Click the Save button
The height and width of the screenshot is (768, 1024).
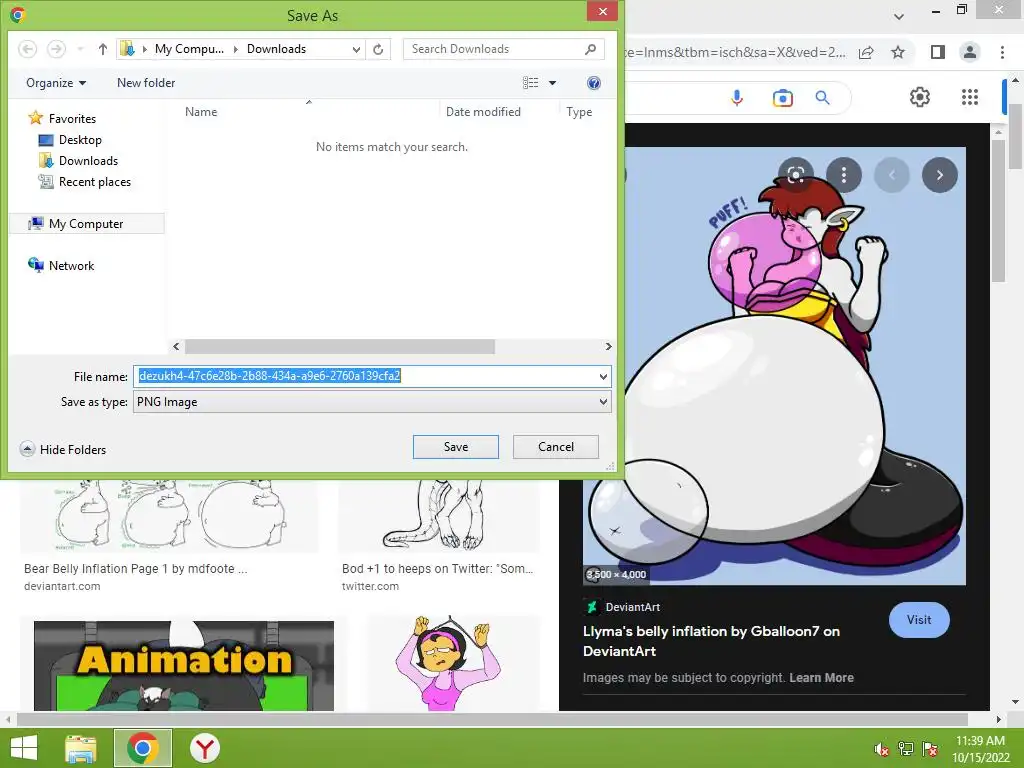(x=456, y=447)
